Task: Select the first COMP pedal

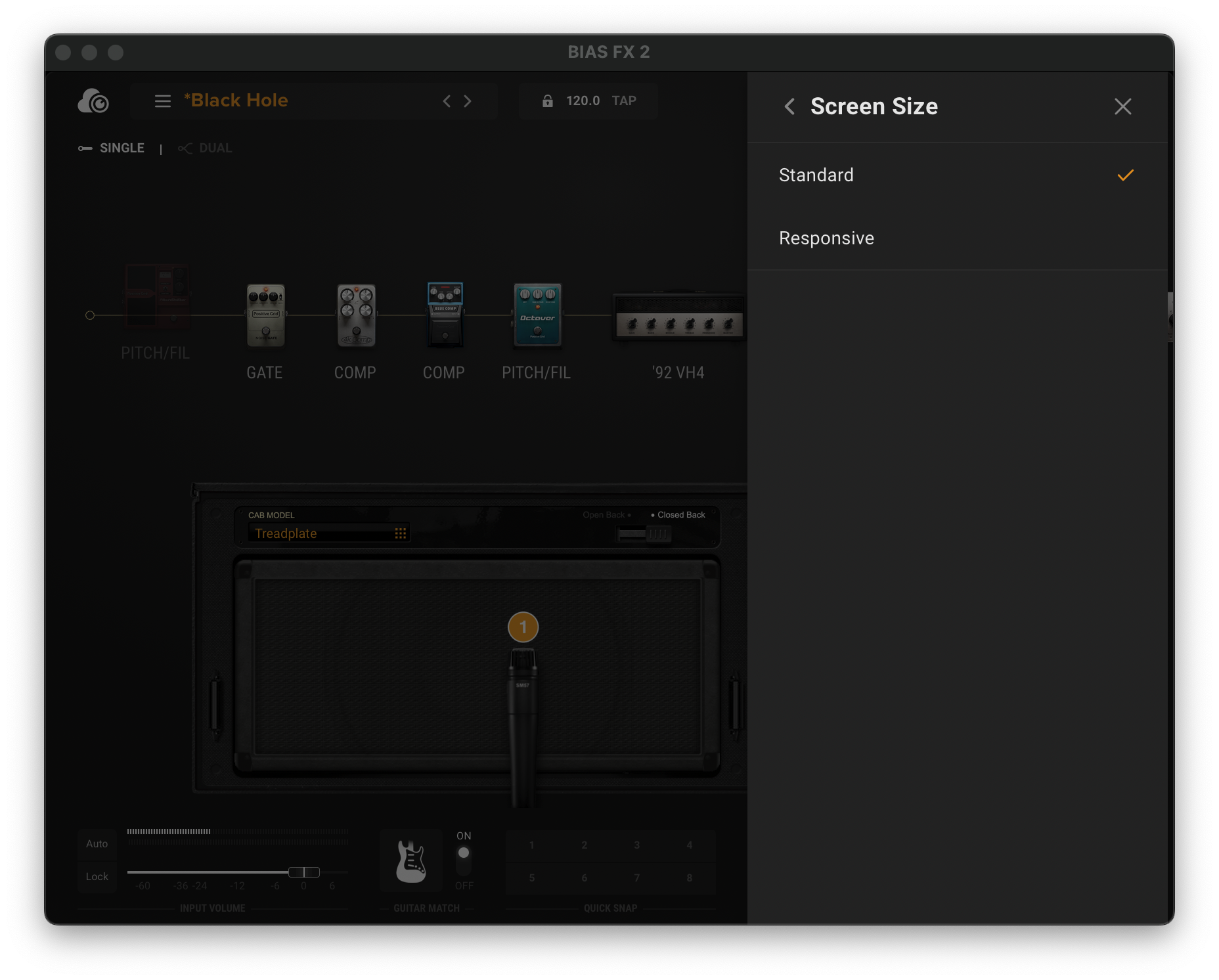Action: click(357, 315)
